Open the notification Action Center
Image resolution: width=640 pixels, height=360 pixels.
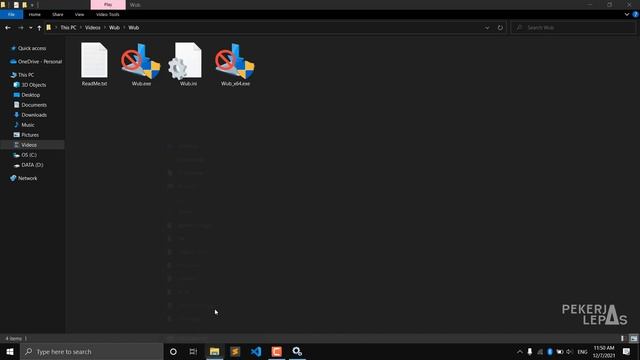tap(627, 351)
